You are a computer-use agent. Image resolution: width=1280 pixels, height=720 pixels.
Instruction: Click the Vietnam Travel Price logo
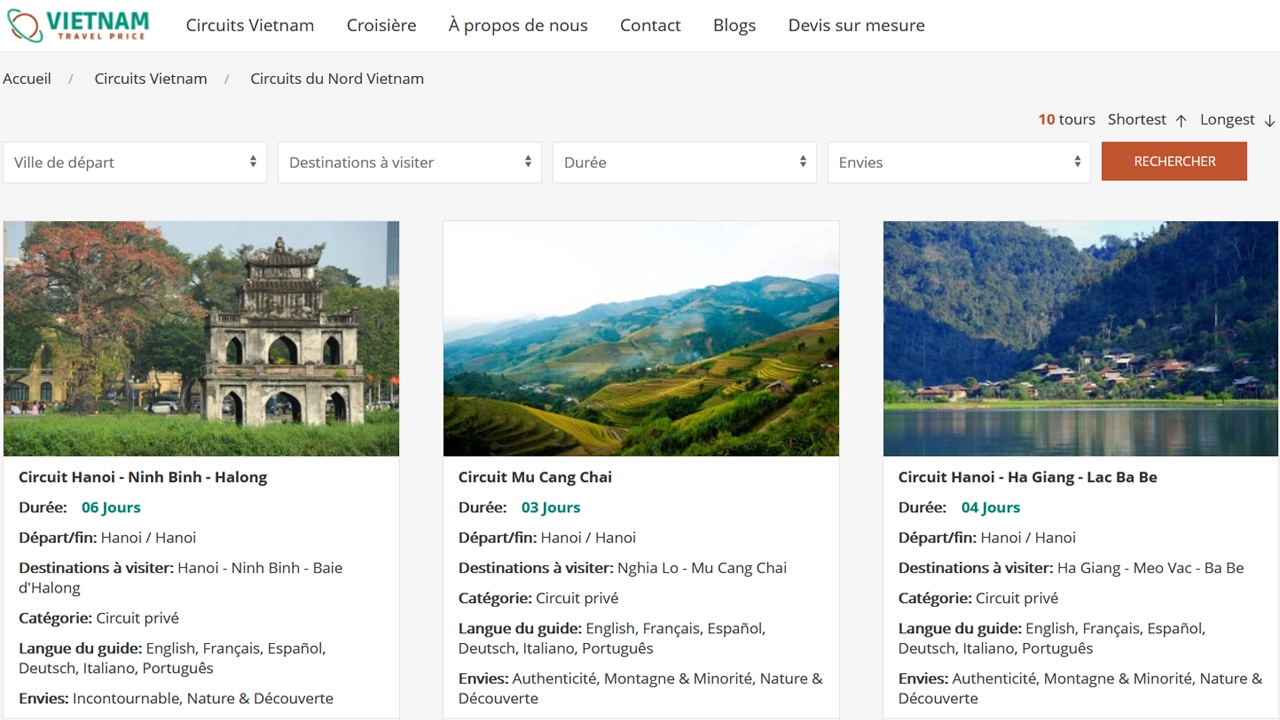[78, 25]
